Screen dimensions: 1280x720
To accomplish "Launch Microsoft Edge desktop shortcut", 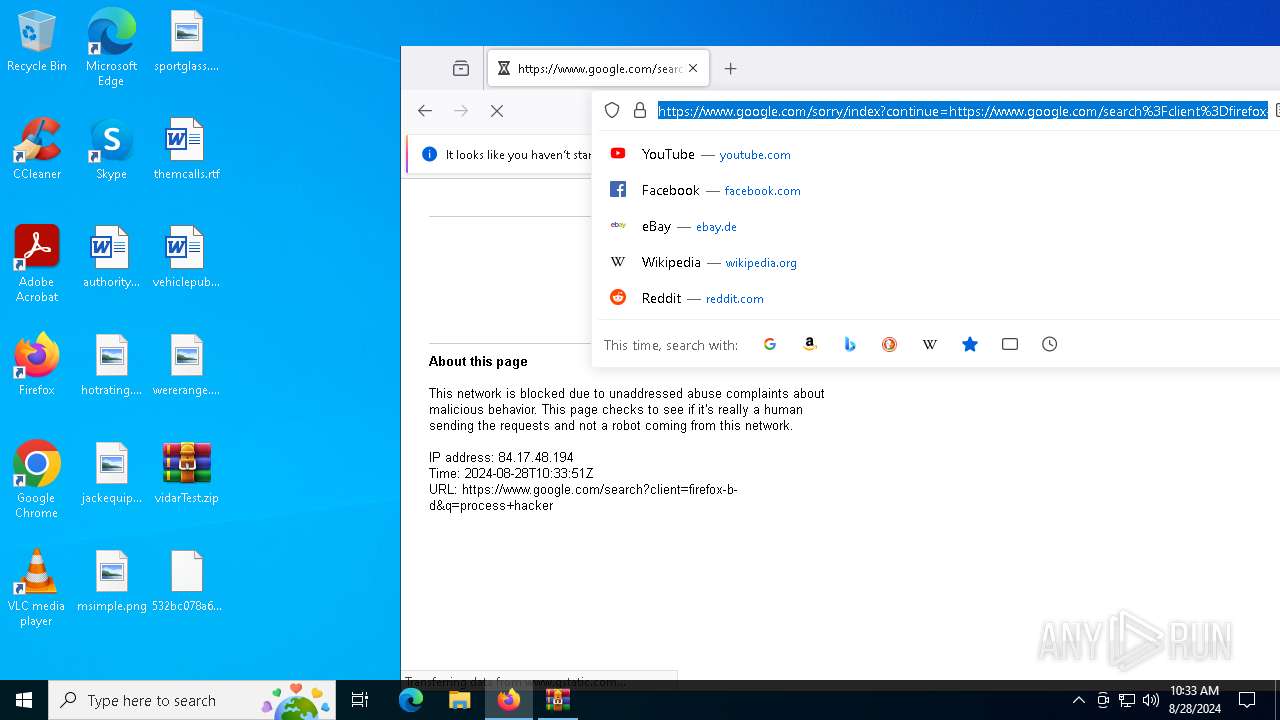I will pos(111,48).
